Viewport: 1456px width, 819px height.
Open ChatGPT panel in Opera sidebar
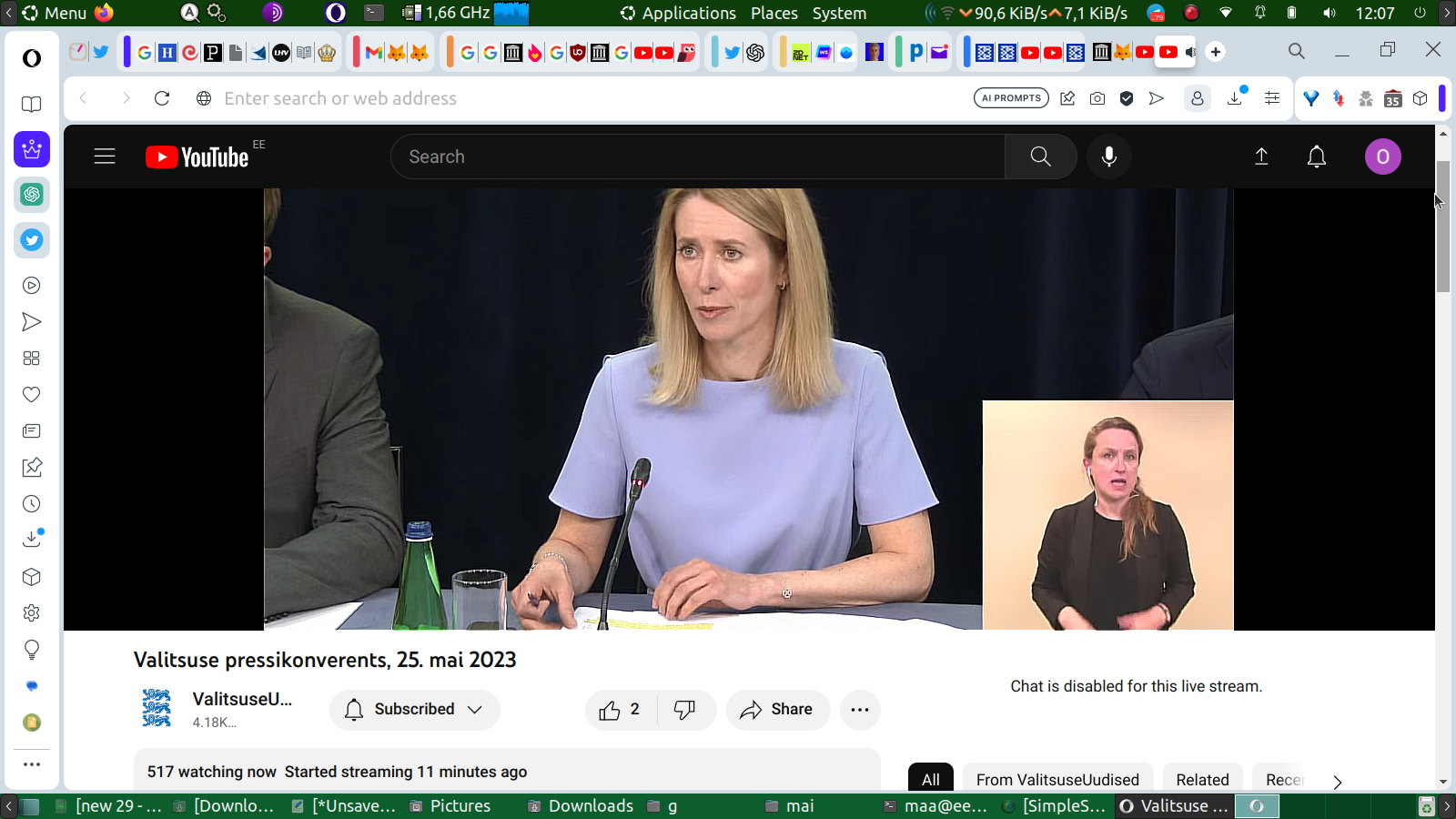pyautogui.click(x=32, y=195)
